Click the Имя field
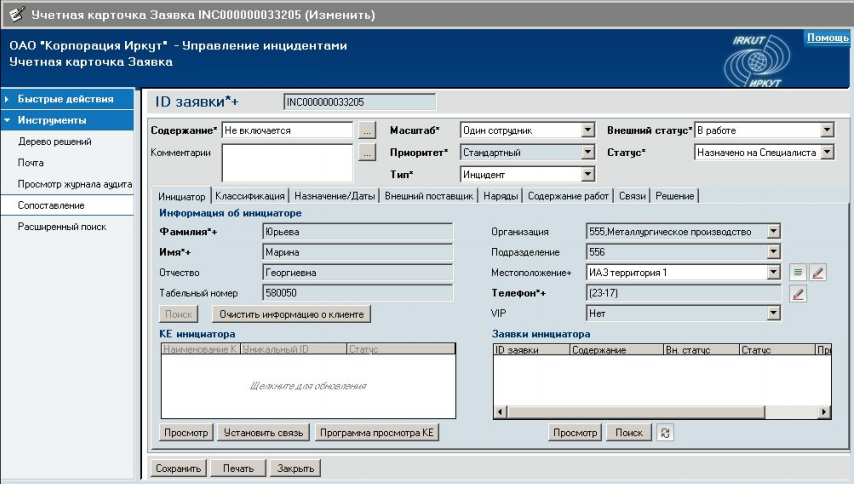The image size is (854, 484). click(x=357, y=252)
